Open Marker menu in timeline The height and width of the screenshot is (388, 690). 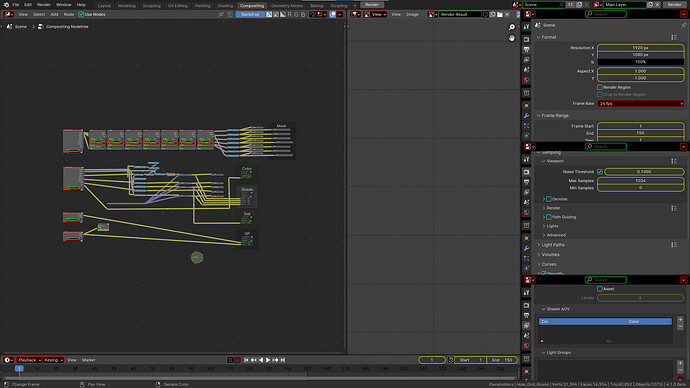88,360
